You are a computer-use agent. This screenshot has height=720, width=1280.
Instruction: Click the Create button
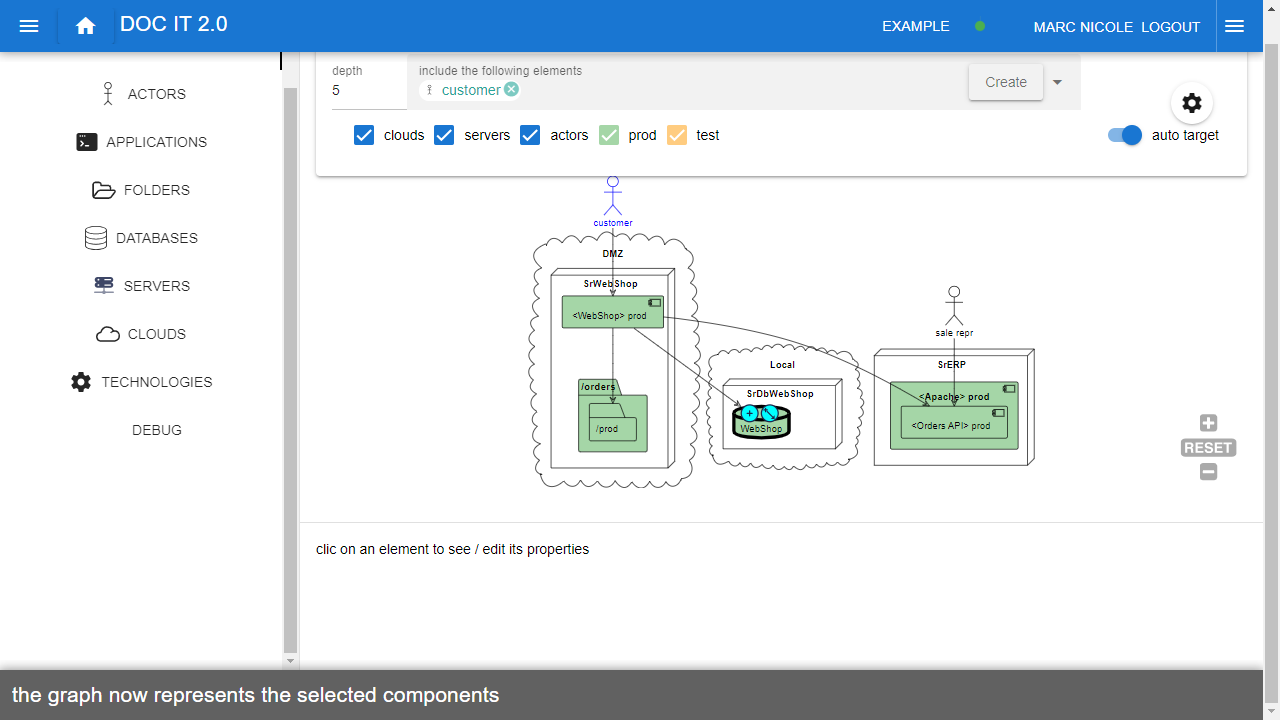(x=1005, y=82)
